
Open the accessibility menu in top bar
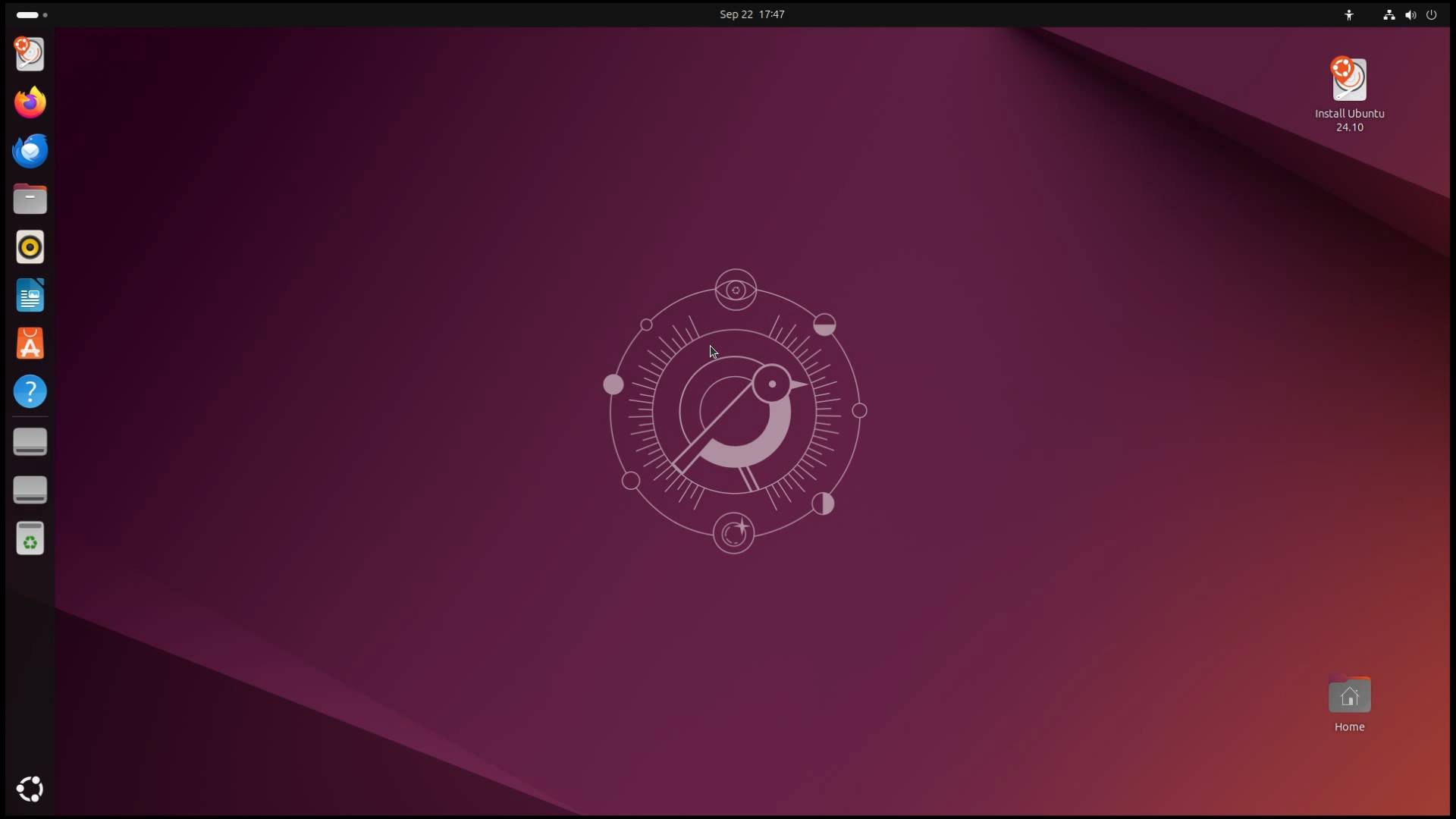tap(1349, 14)
